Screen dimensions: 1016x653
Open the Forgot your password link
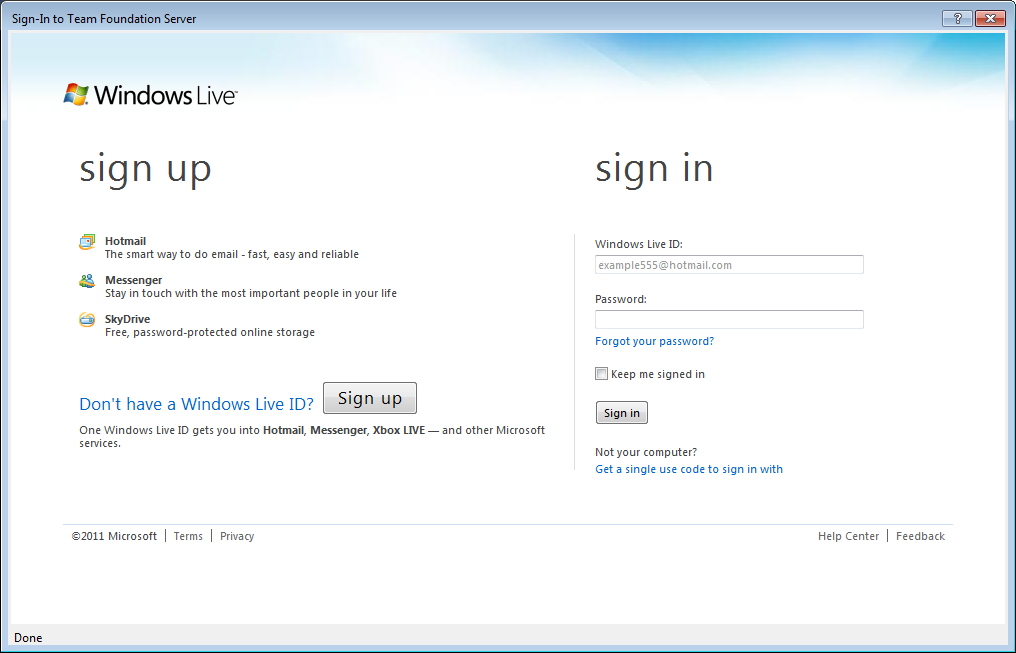(654, 341)
